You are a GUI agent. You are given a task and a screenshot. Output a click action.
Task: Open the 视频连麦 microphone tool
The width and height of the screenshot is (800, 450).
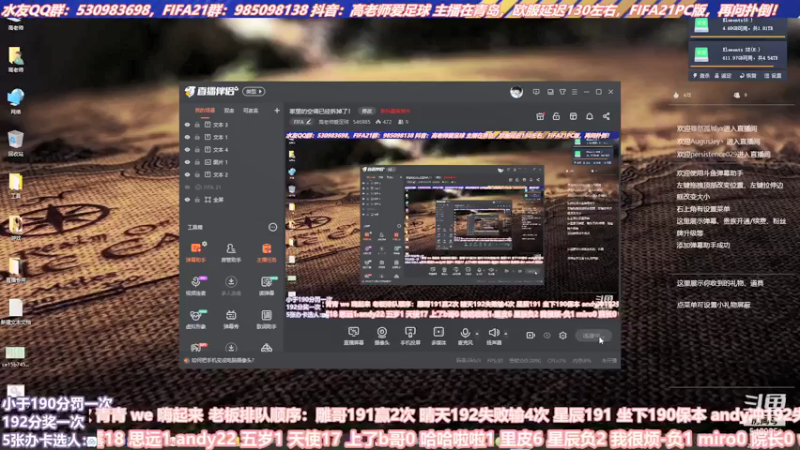coord(196,285)
